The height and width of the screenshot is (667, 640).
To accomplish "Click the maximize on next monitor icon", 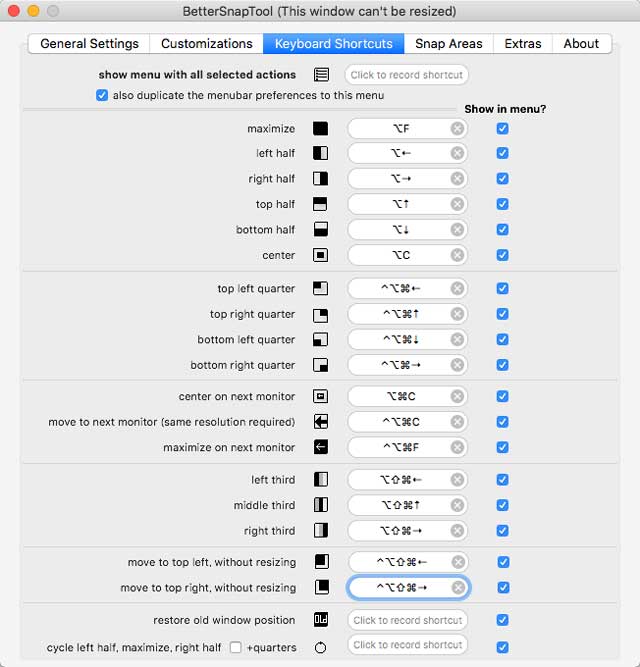I will (x=320, y=447).
